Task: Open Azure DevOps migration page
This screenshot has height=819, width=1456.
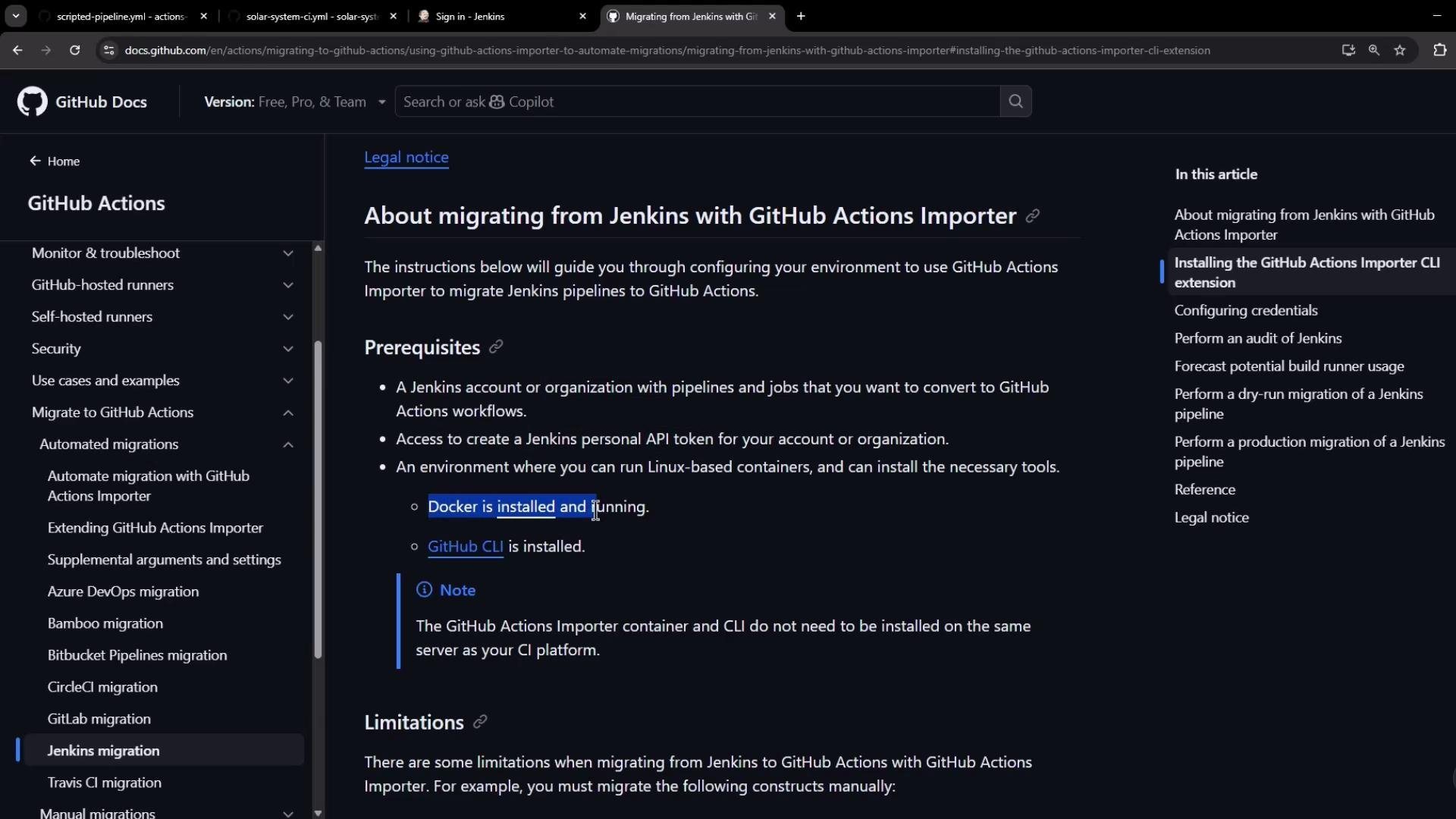Action: coord(124,591)
